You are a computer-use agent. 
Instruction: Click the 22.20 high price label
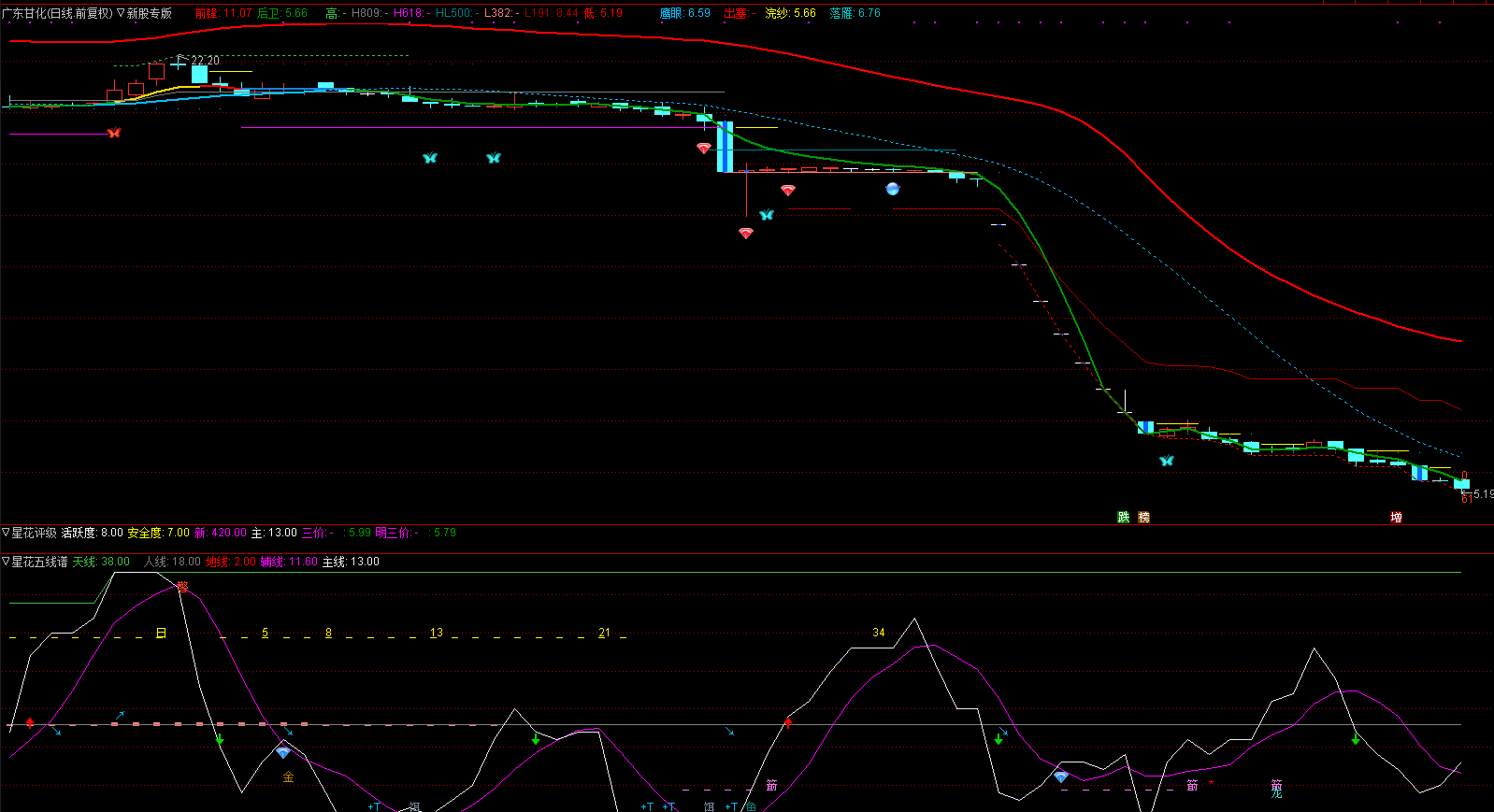click(x=206, y=61)
